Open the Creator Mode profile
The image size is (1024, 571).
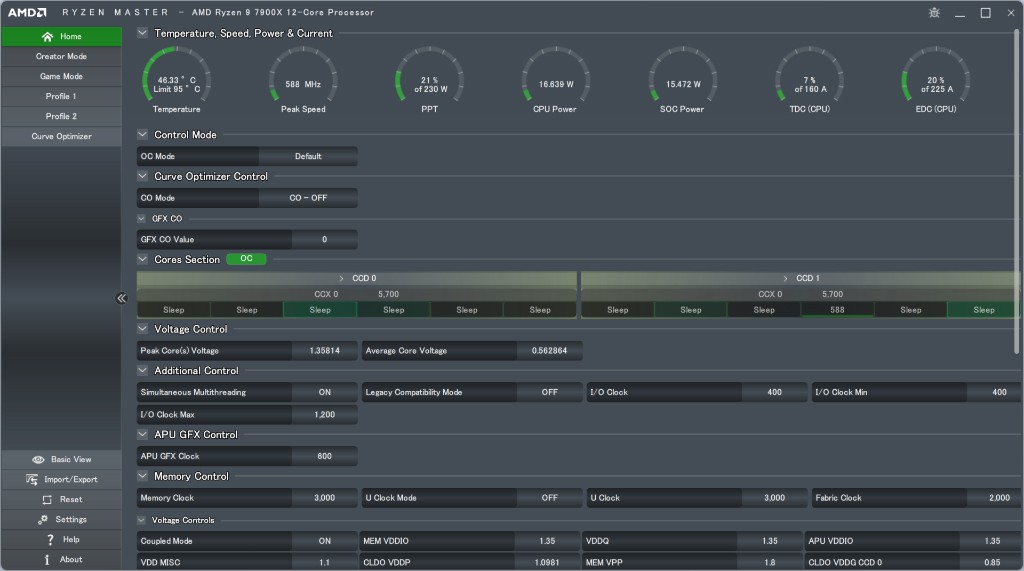61,57
